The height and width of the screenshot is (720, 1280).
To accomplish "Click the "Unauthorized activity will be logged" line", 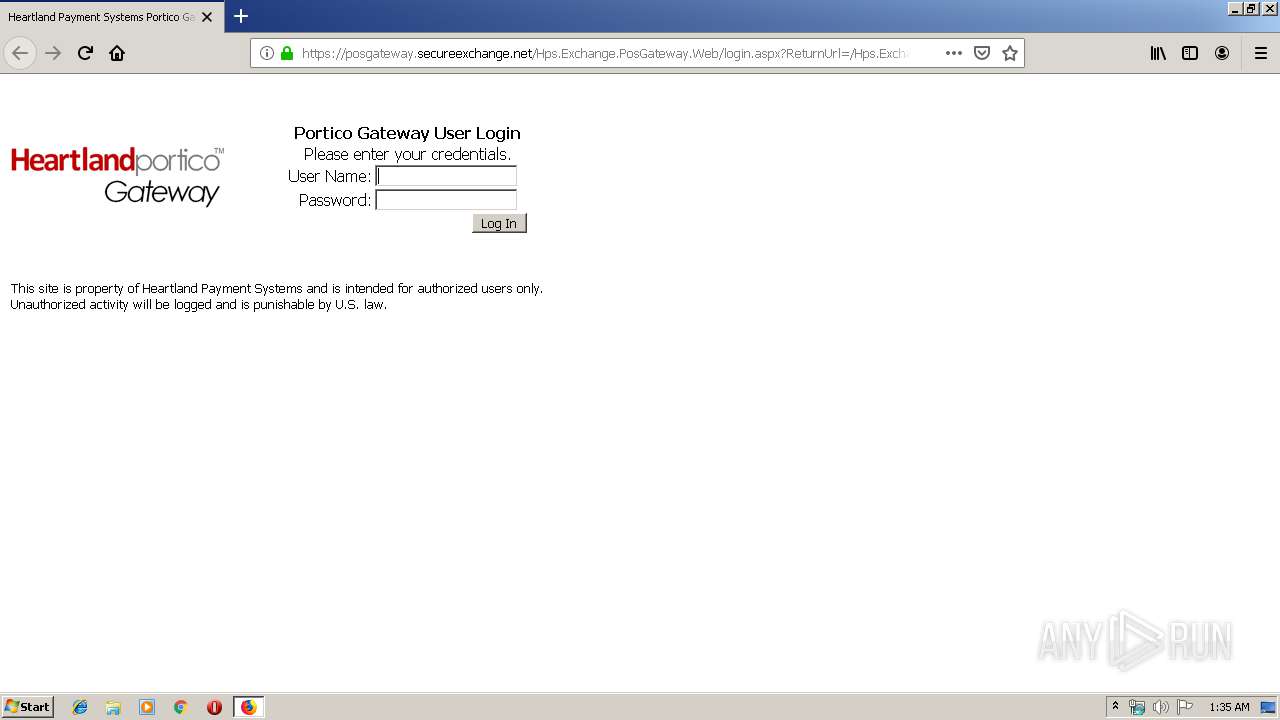I will pyautogui.click(x=198, y=304).
